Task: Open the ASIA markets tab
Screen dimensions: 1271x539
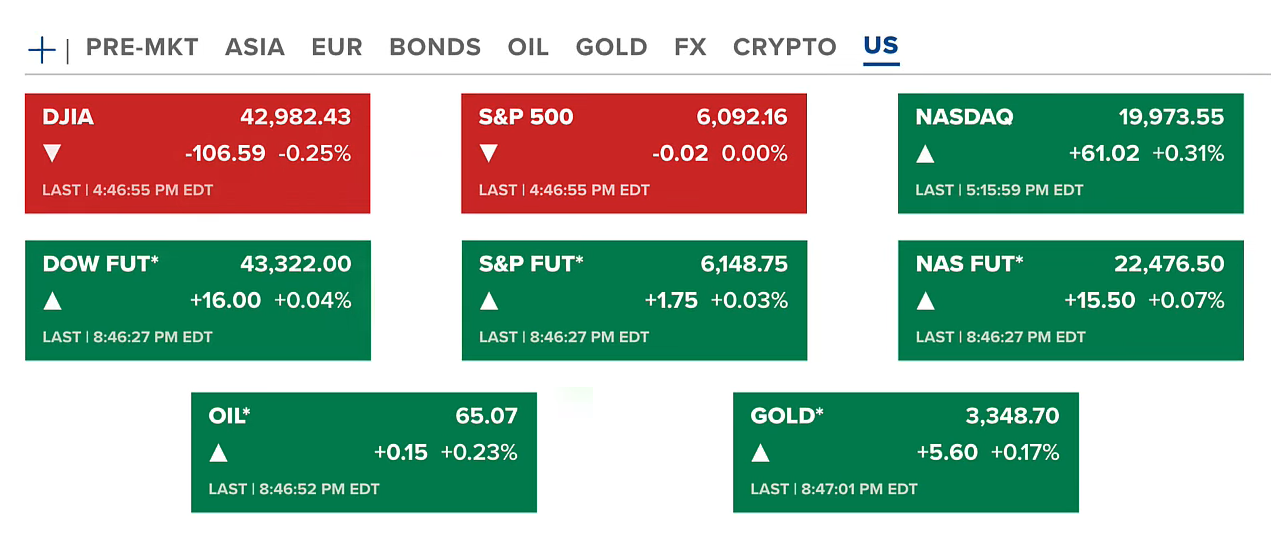Action: tap(254, 47)
